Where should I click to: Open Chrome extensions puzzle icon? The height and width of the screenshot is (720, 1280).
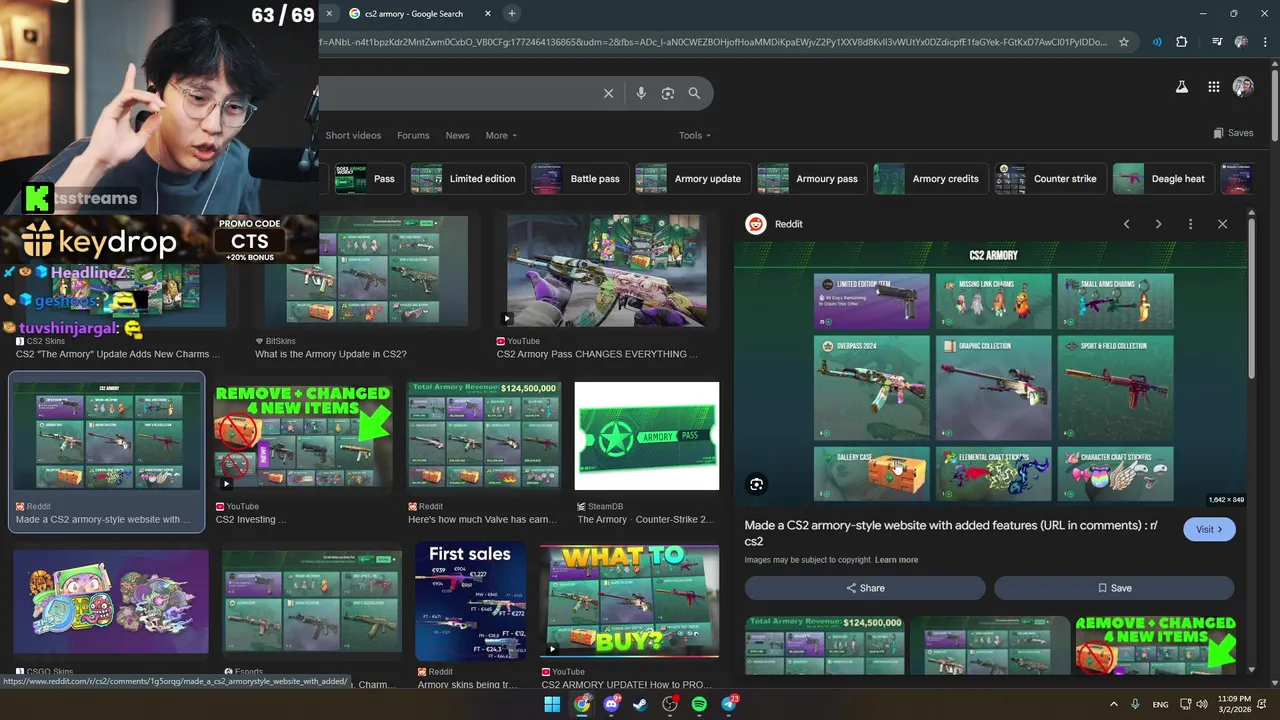(1182, 42)
